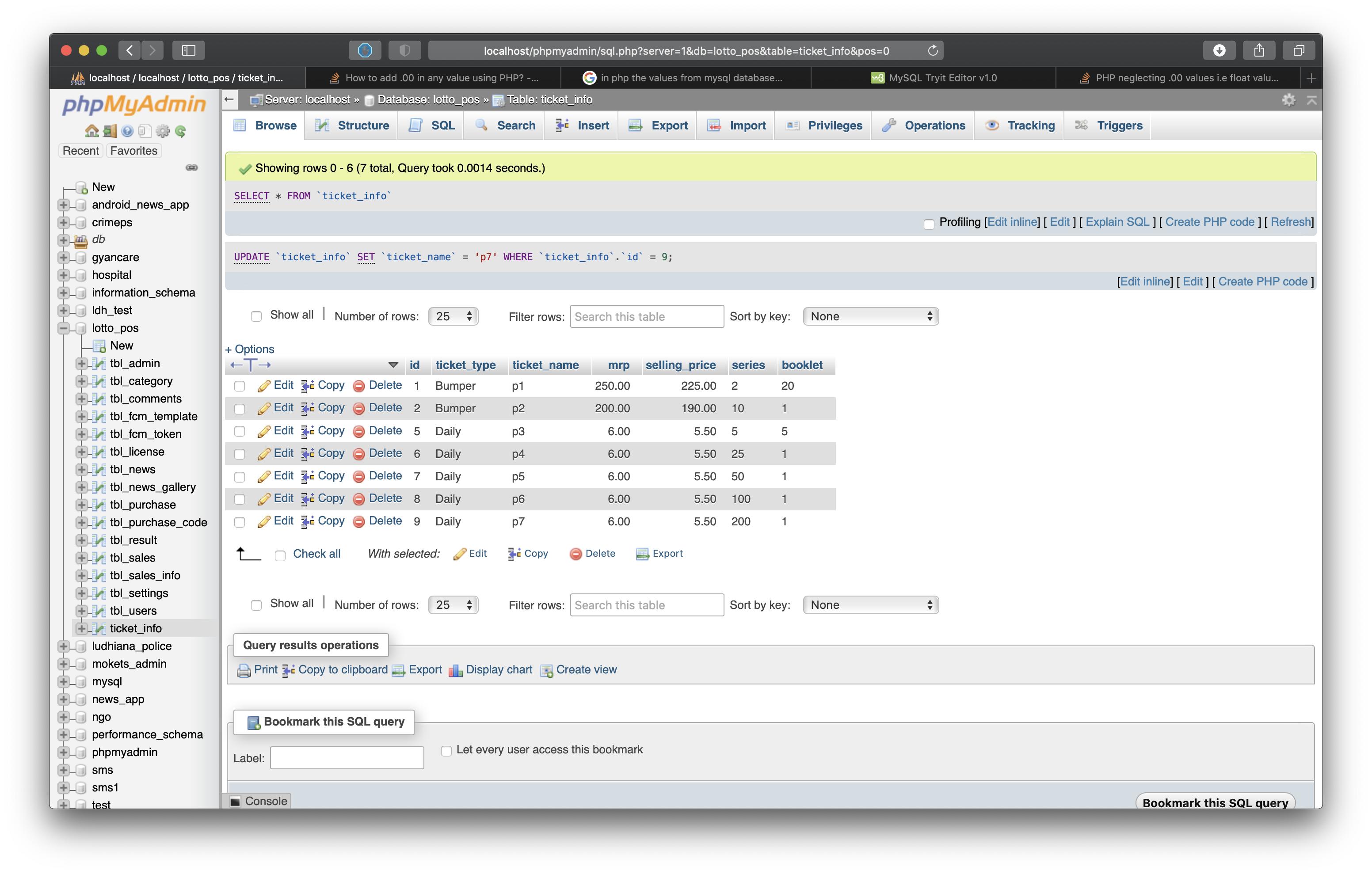Screen dimensions: 1372x874
Task: Open the Console panel at the bottom
Action: [259, 801]
